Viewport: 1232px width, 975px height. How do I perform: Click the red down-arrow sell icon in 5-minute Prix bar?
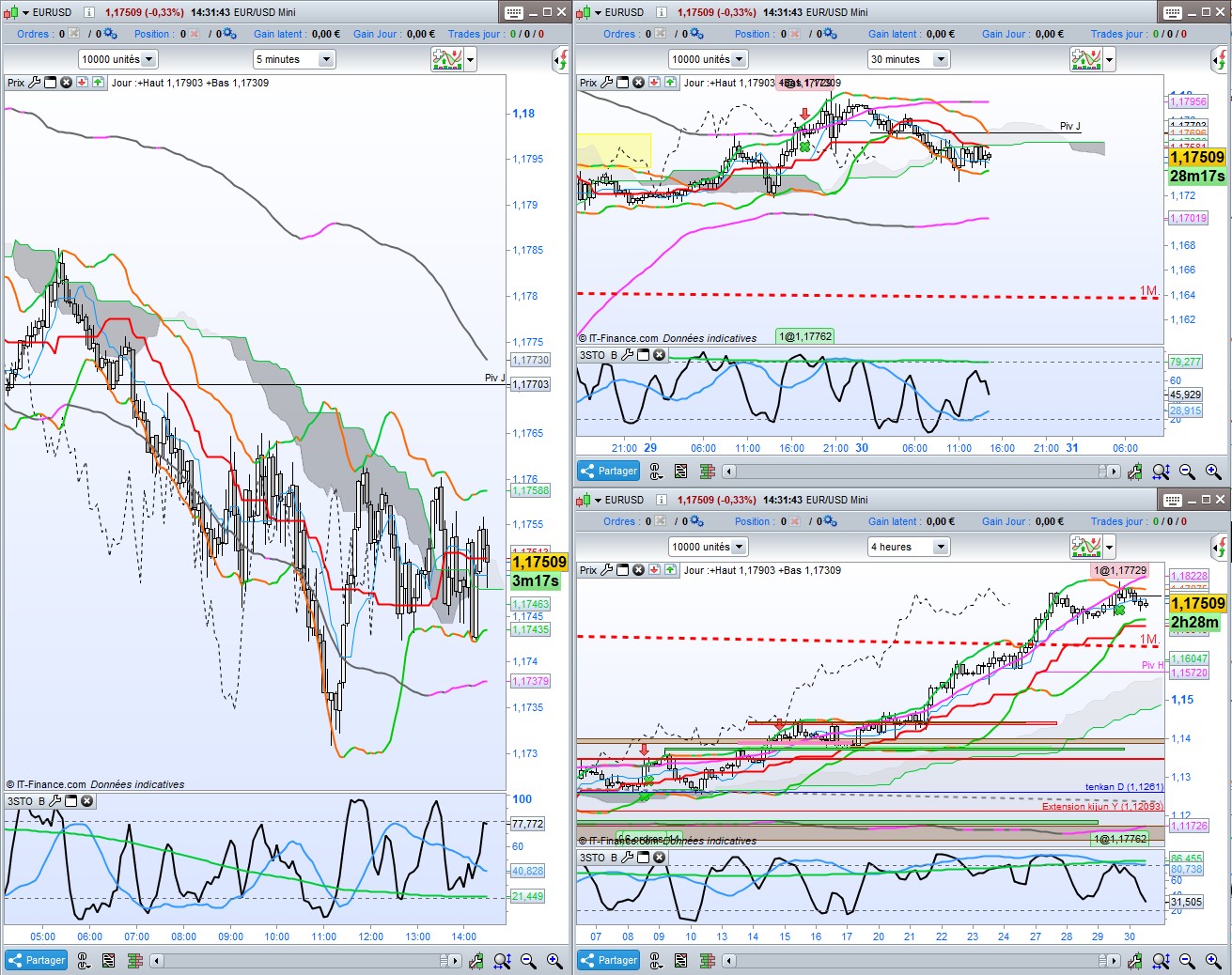click(x=82, y=83)
